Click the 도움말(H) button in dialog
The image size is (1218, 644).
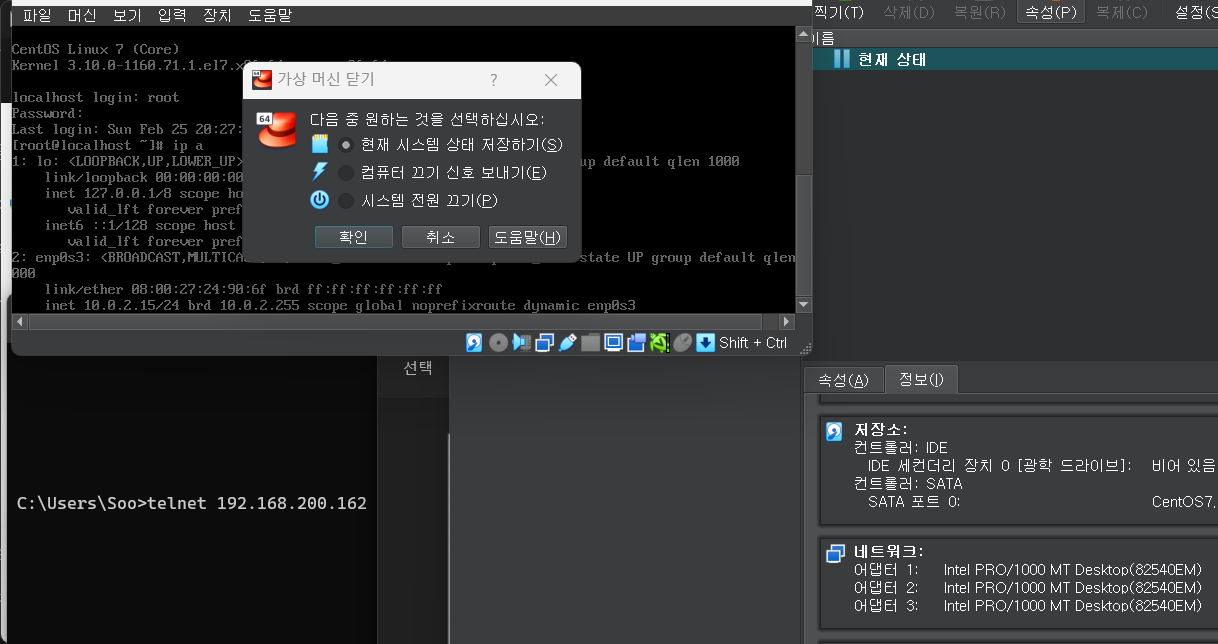[528, 237]
